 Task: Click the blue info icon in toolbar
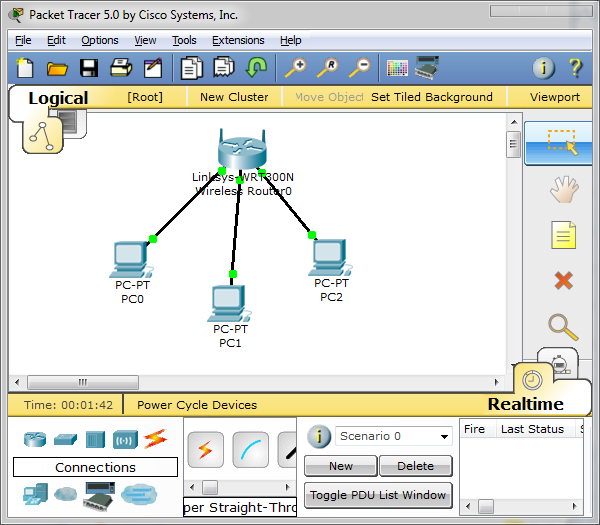coord(544,68)
